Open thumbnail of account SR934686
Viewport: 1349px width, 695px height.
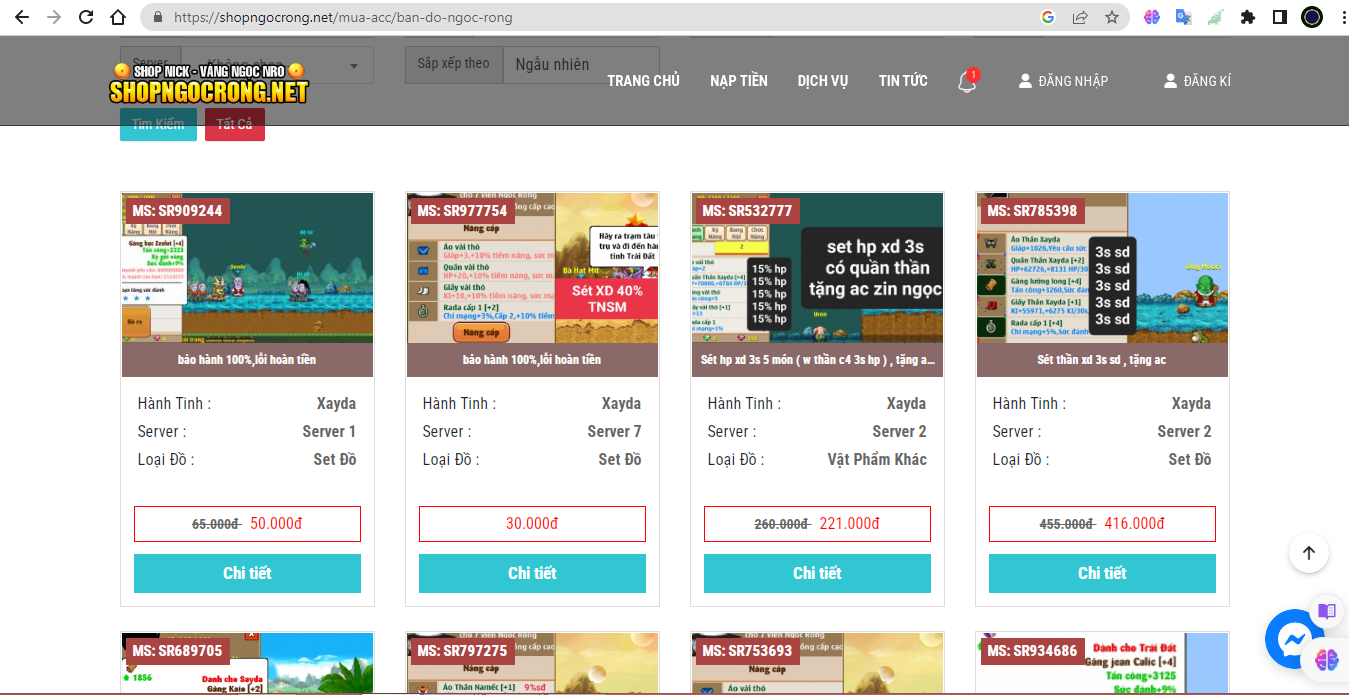(x=1102, y=663)
